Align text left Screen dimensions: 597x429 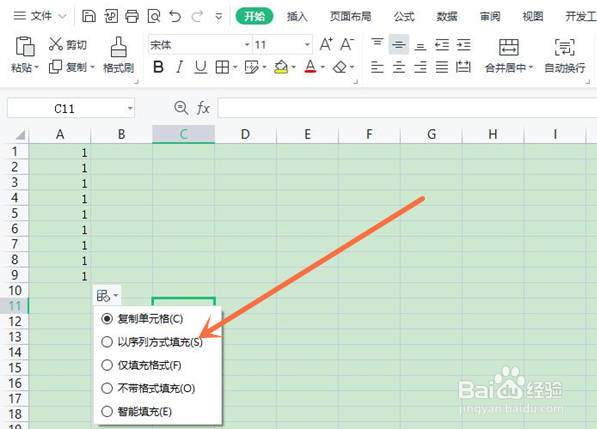[x=377, y=67]
